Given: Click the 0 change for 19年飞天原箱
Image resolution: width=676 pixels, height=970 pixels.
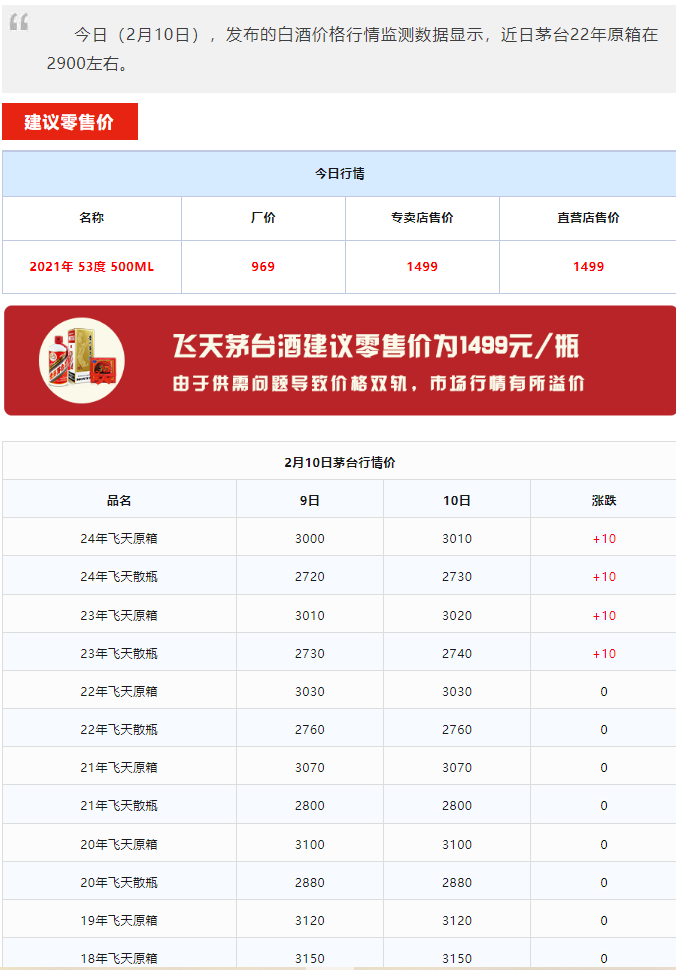Looking at the screenshot, I should coord(604,921).
